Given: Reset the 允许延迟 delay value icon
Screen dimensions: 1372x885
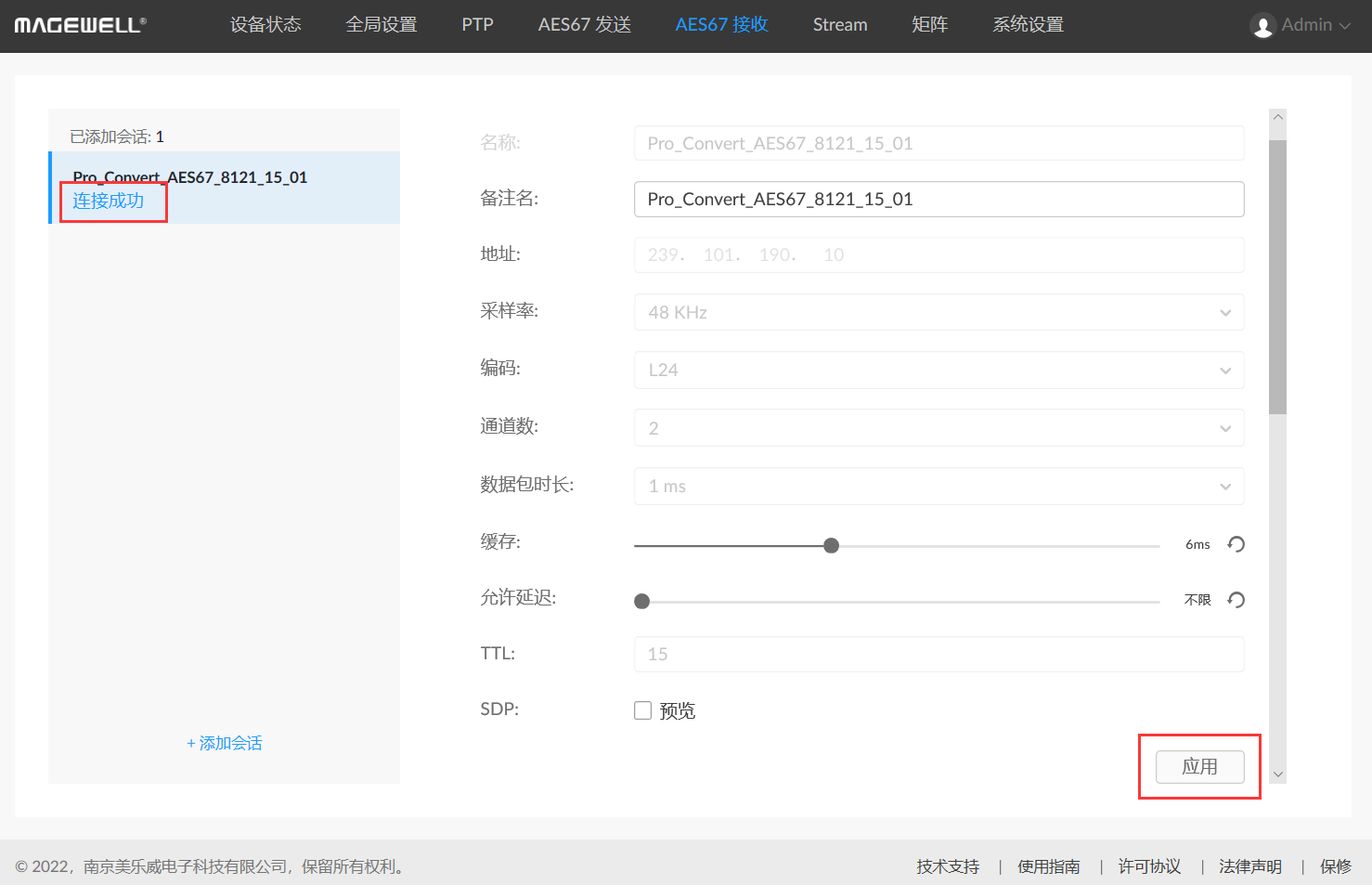Looking at the screenshot, I should [x=1236, y=600].
